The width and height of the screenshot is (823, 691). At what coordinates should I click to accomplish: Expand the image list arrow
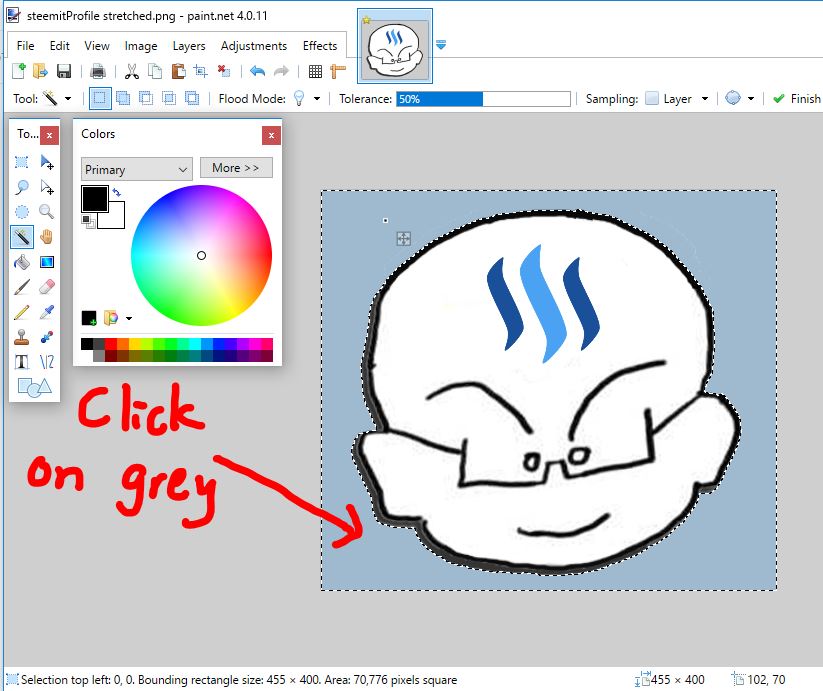tap(441, 45)
